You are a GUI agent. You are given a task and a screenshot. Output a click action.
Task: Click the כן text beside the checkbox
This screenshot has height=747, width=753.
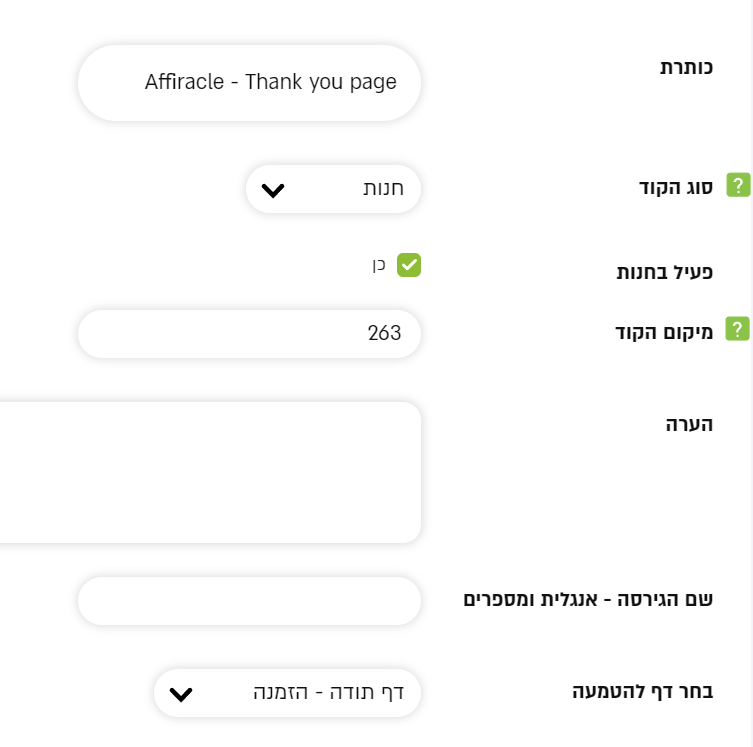tap(380, 265)
